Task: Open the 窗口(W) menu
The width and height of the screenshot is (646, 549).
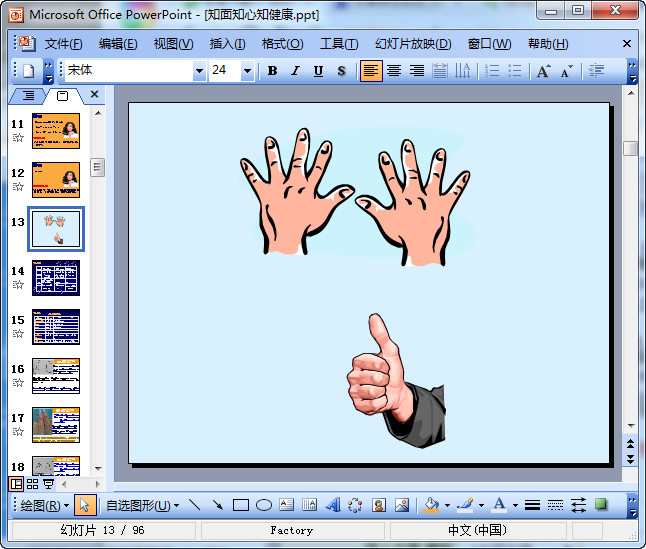Action: [489, 44]
